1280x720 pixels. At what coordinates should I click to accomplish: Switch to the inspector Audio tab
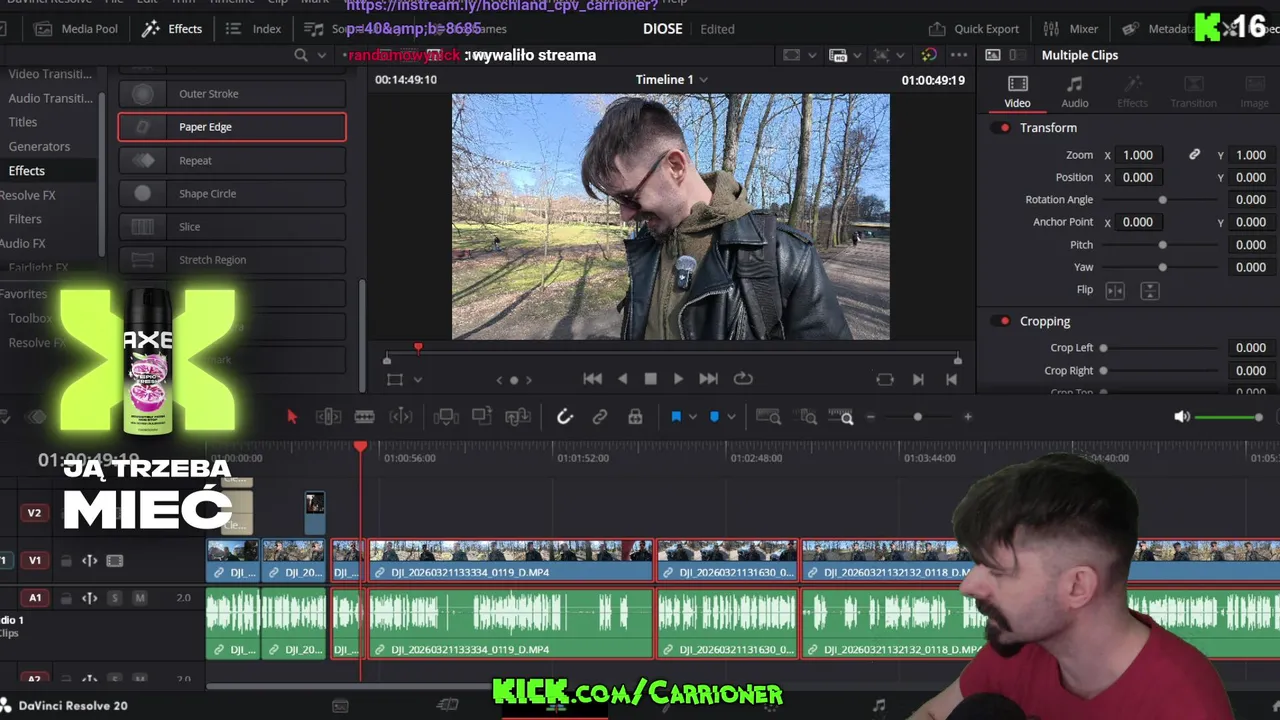tap(1075, 92)
